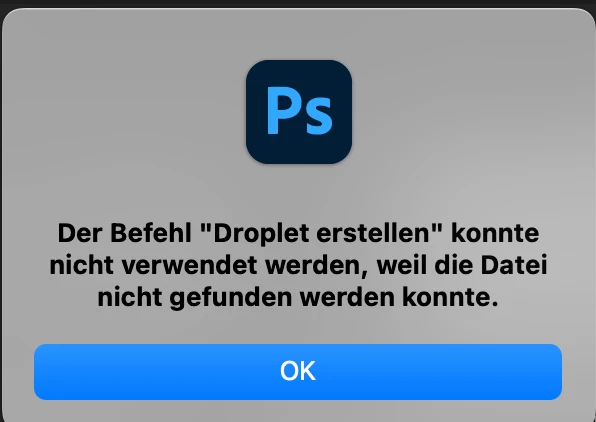Click the quoted text "Droplet erstellen"
Viewport: 596px width, 422px height.
tap(322, 233)
